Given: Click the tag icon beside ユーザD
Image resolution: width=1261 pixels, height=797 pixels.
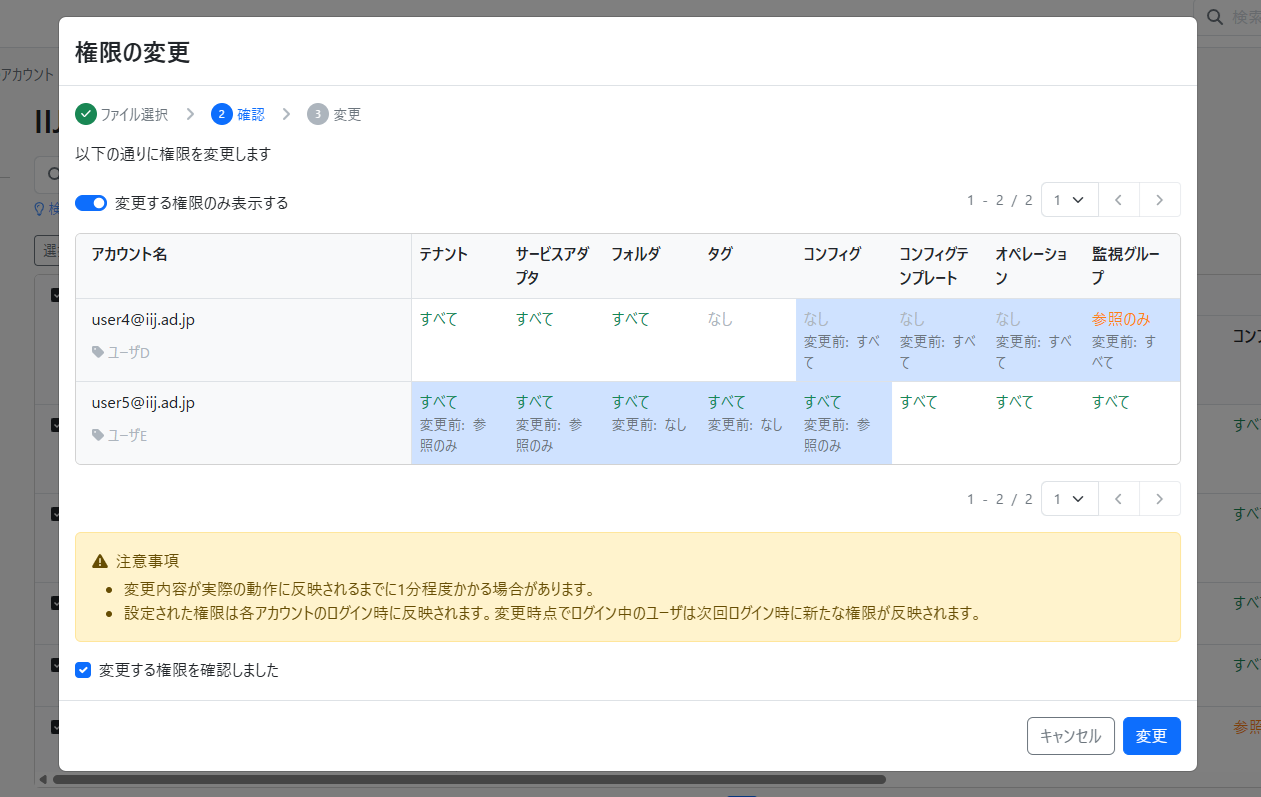Looking at the screenshot, I should click(97, 352).
